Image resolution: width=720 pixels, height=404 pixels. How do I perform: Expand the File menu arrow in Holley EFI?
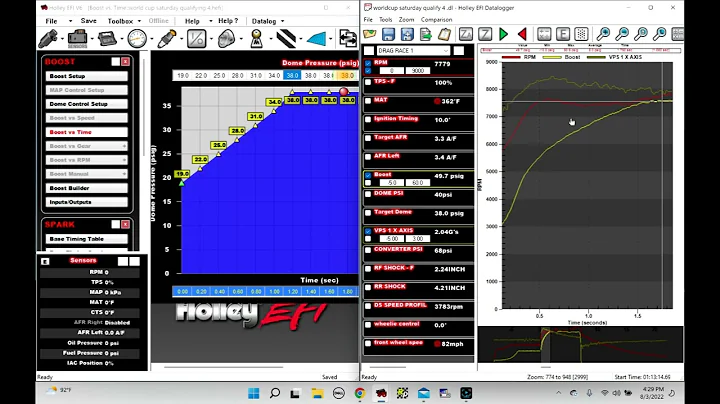[x=70, y=21]
